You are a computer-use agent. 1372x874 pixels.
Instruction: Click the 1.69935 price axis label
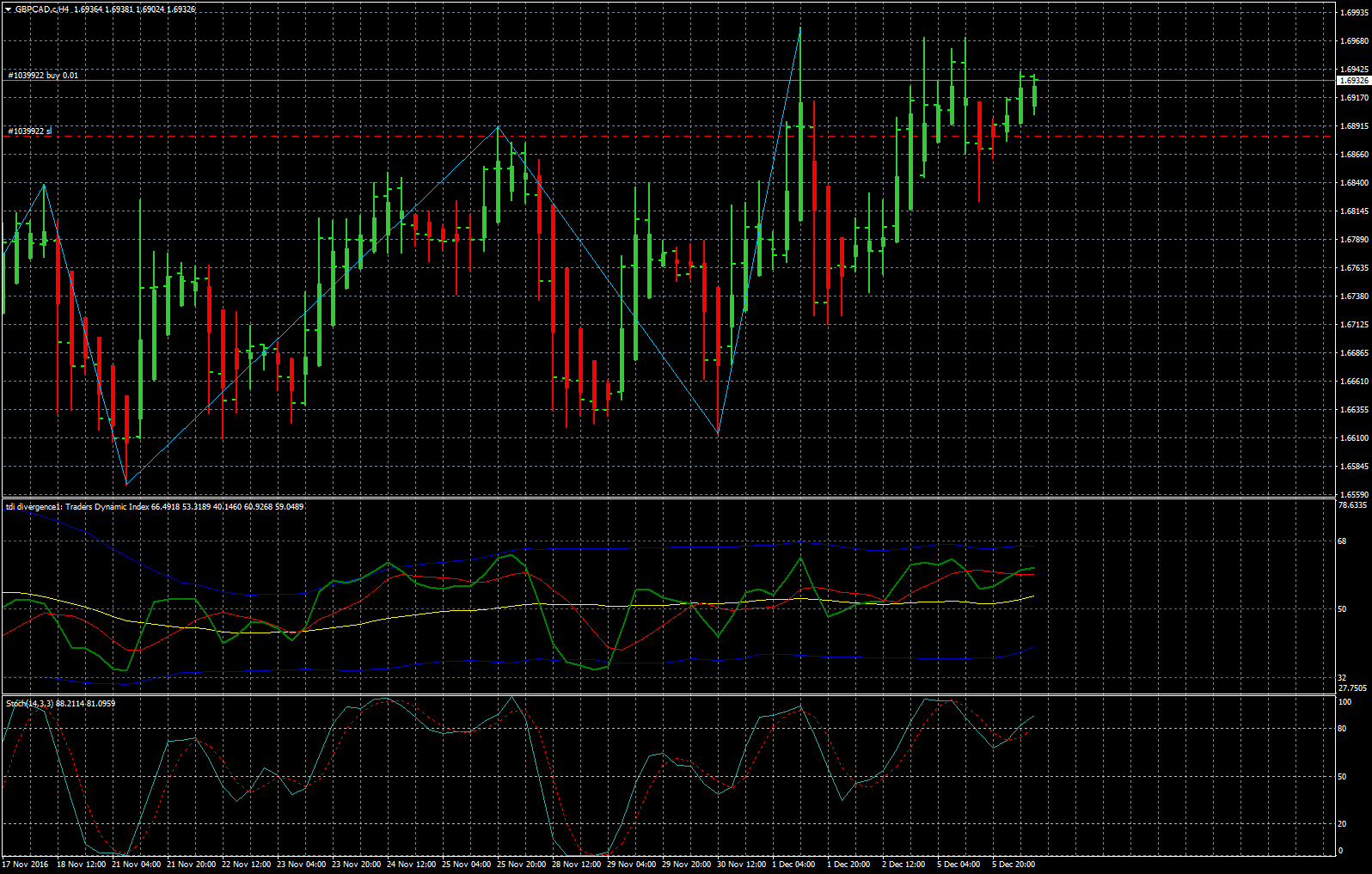pos(1354,14)
